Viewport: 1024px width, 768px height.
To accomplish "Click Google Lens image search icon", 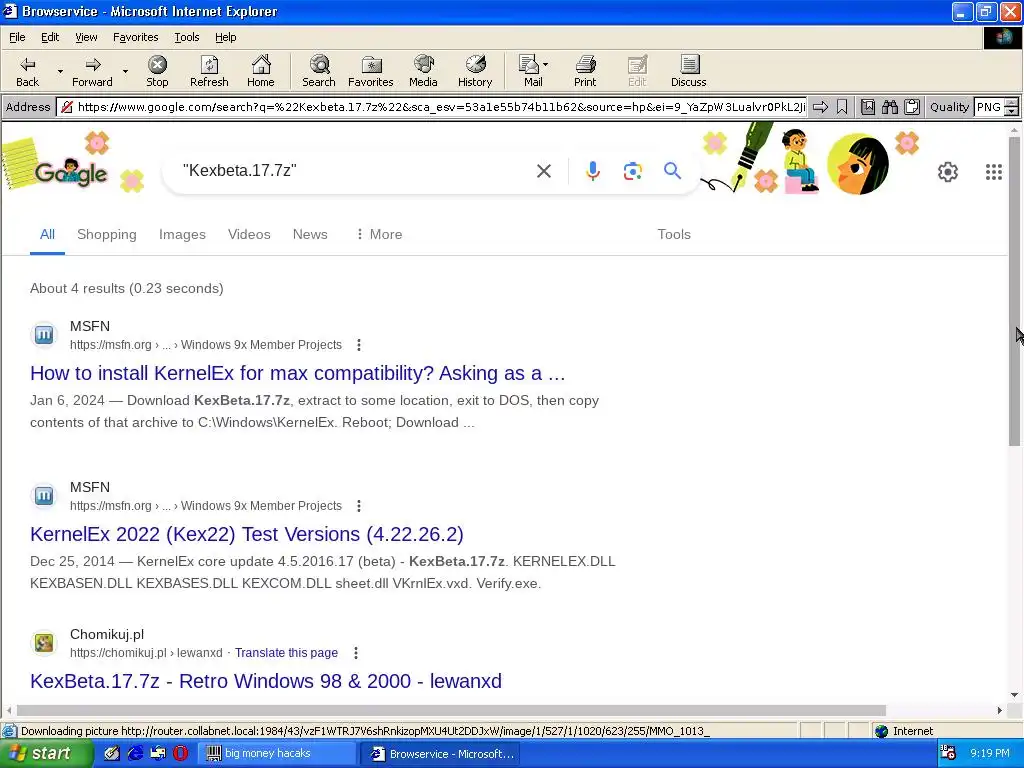I will point(632,171).
